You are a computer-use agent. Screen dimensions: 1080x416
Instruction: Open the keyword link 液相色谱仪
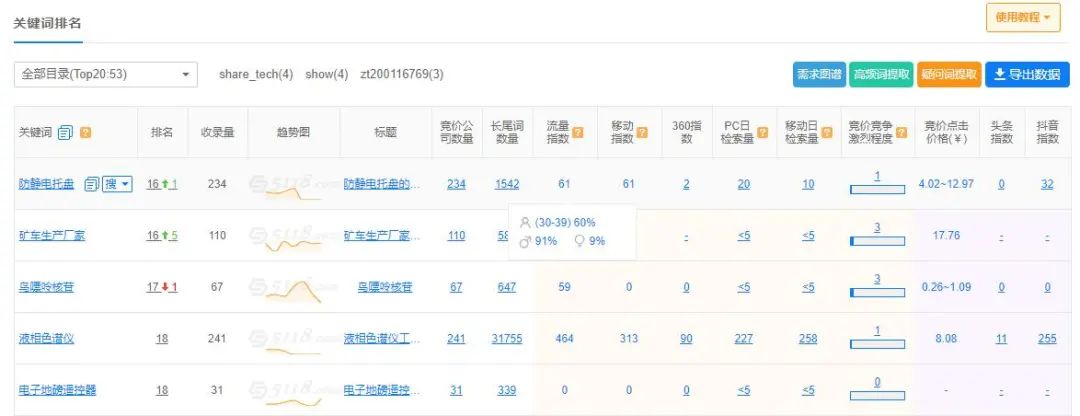pyautogui.click(x=46, y=339)
